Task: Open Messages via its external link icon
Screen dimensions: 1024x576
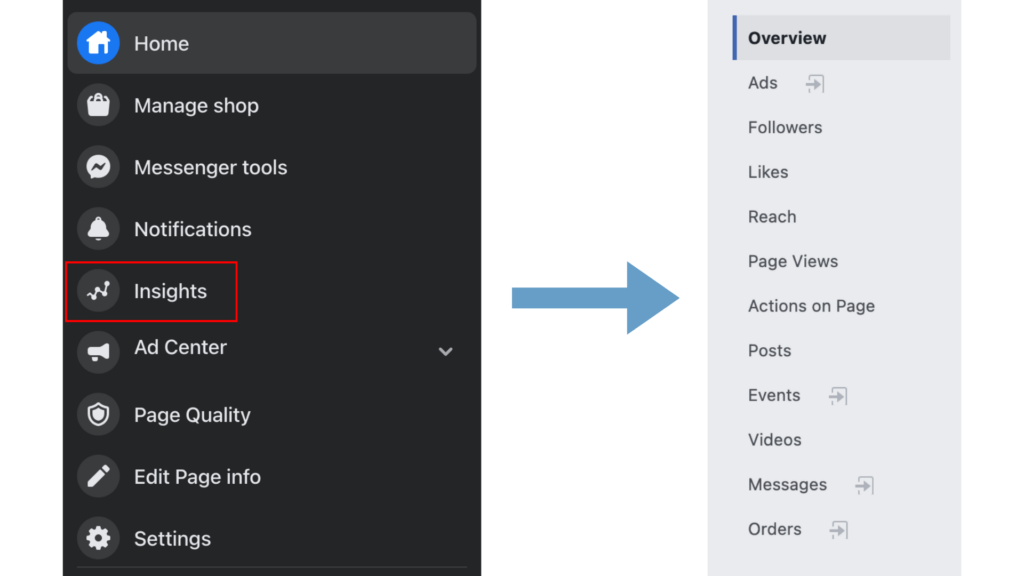Action: click(863, 485)
